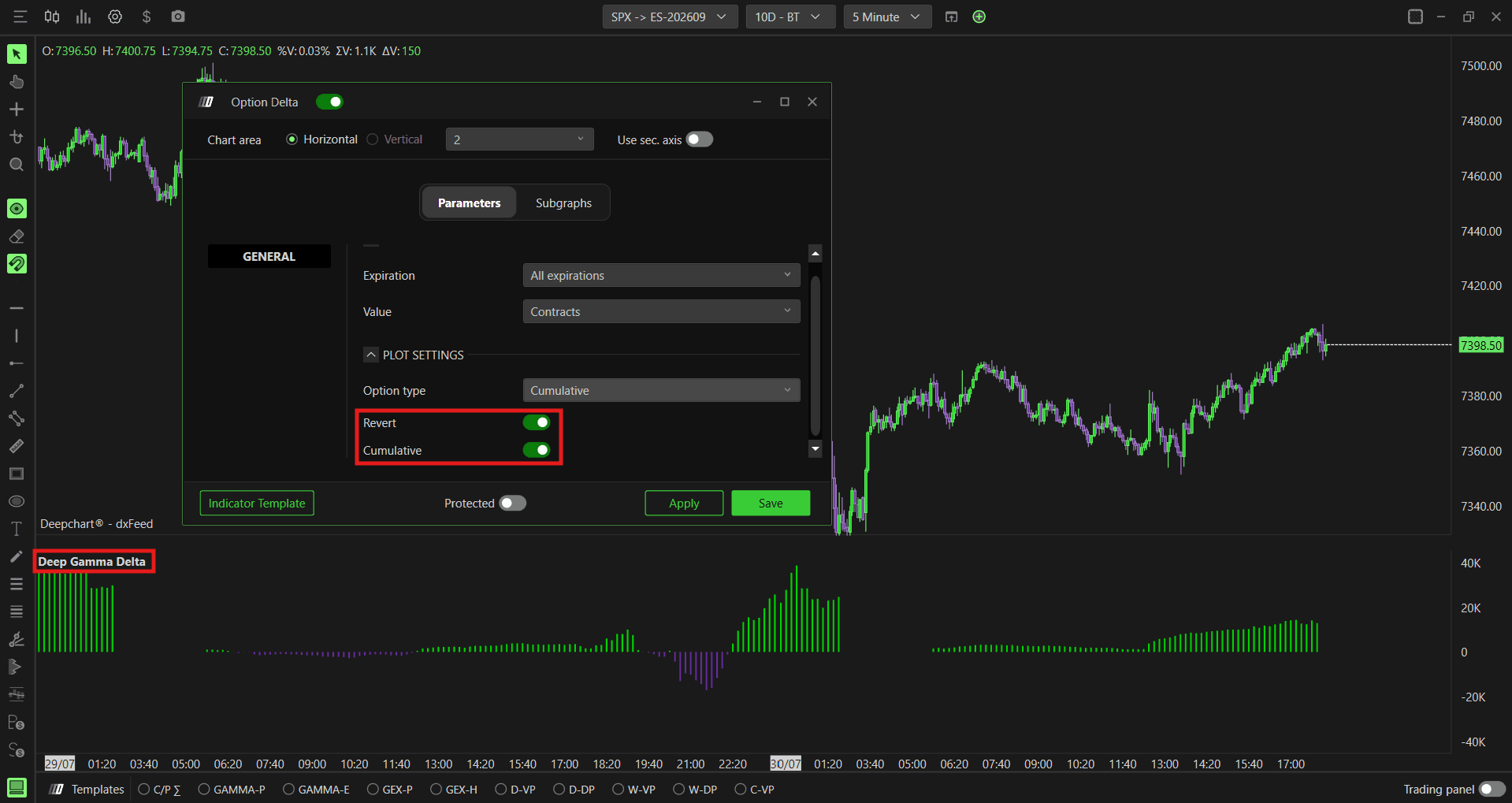Screen dimensions: 1512x803
Task: Open the Value Contracts dropdown
Action: 661,311
